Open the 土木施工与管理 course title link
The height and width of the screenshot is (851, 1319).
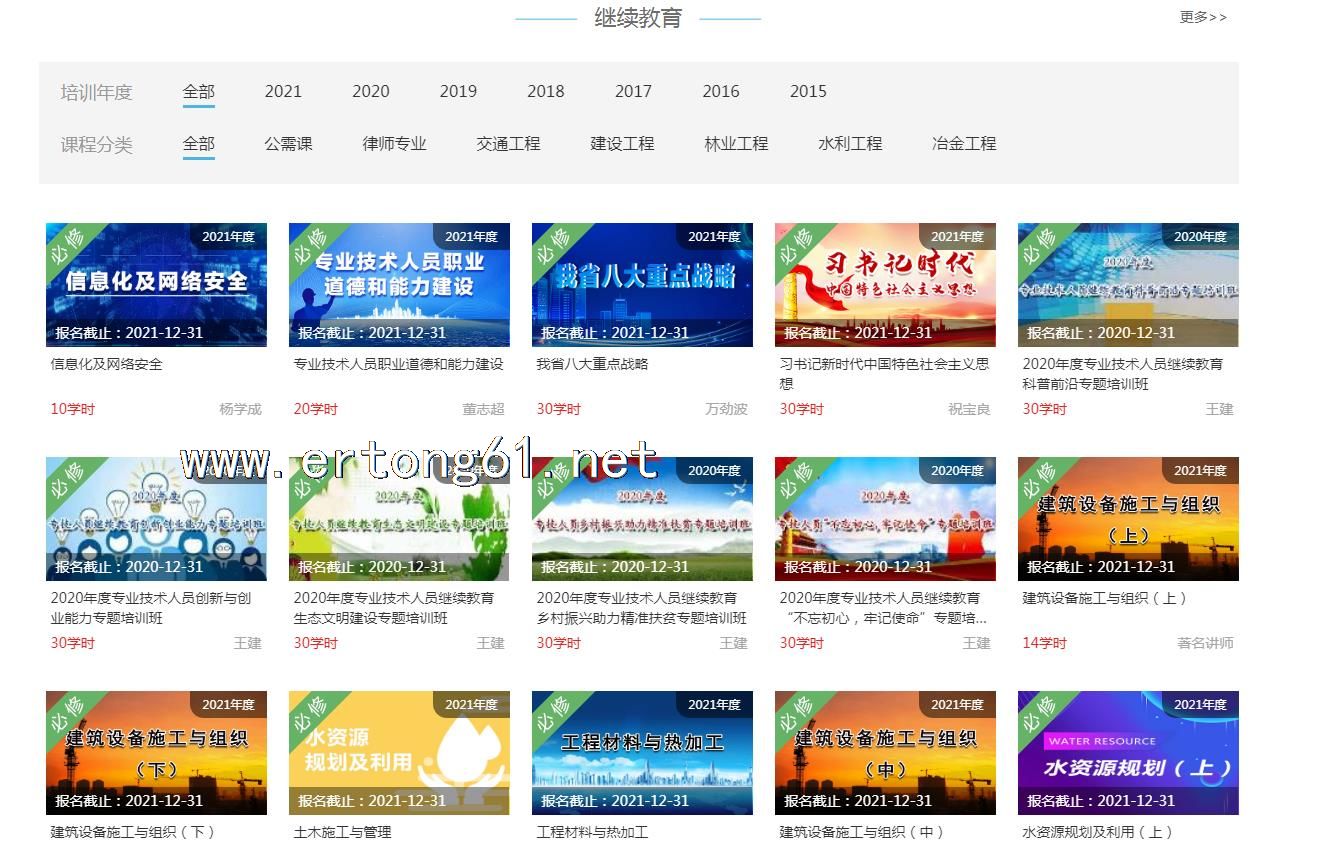click(342, 832)
